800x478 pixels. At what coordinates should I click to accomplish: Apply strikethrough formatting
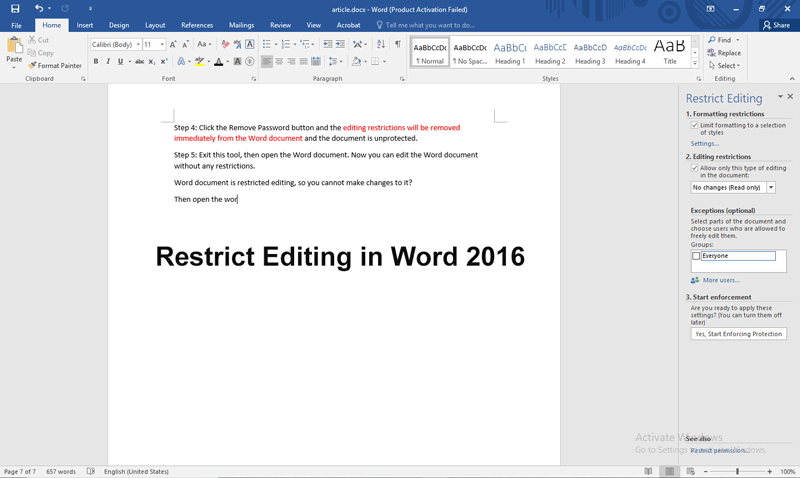click(x=139, y=61)
